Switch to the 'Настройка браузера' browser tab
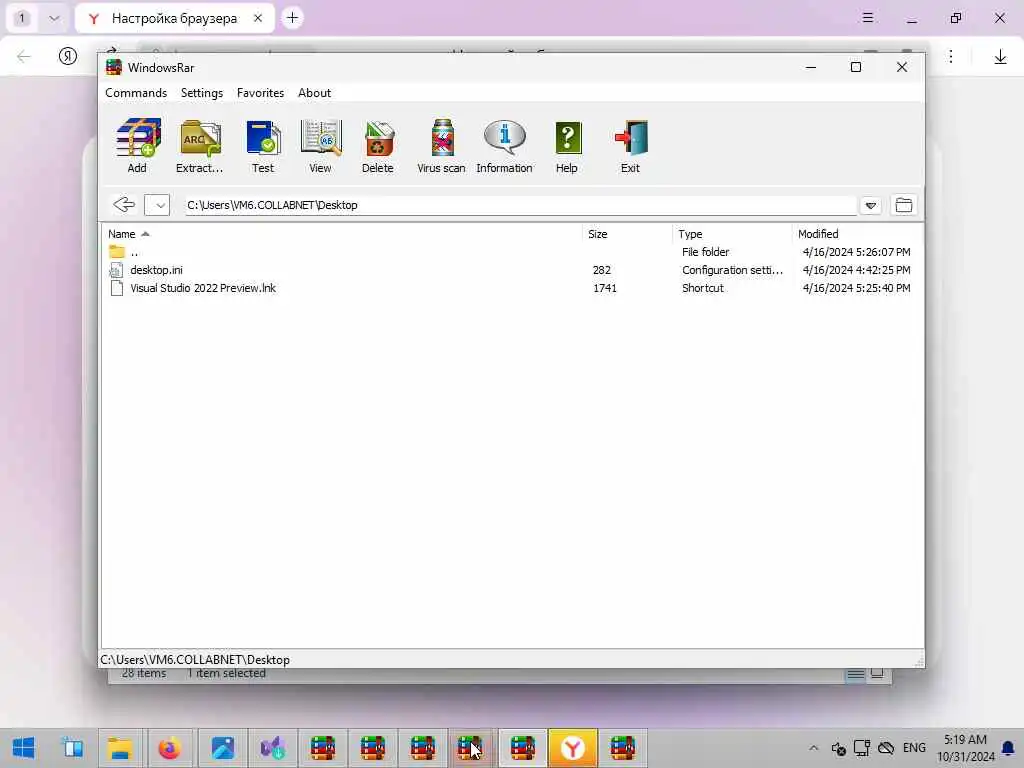This screenshot has width=1024, height=768. click(x=174, y=18)
